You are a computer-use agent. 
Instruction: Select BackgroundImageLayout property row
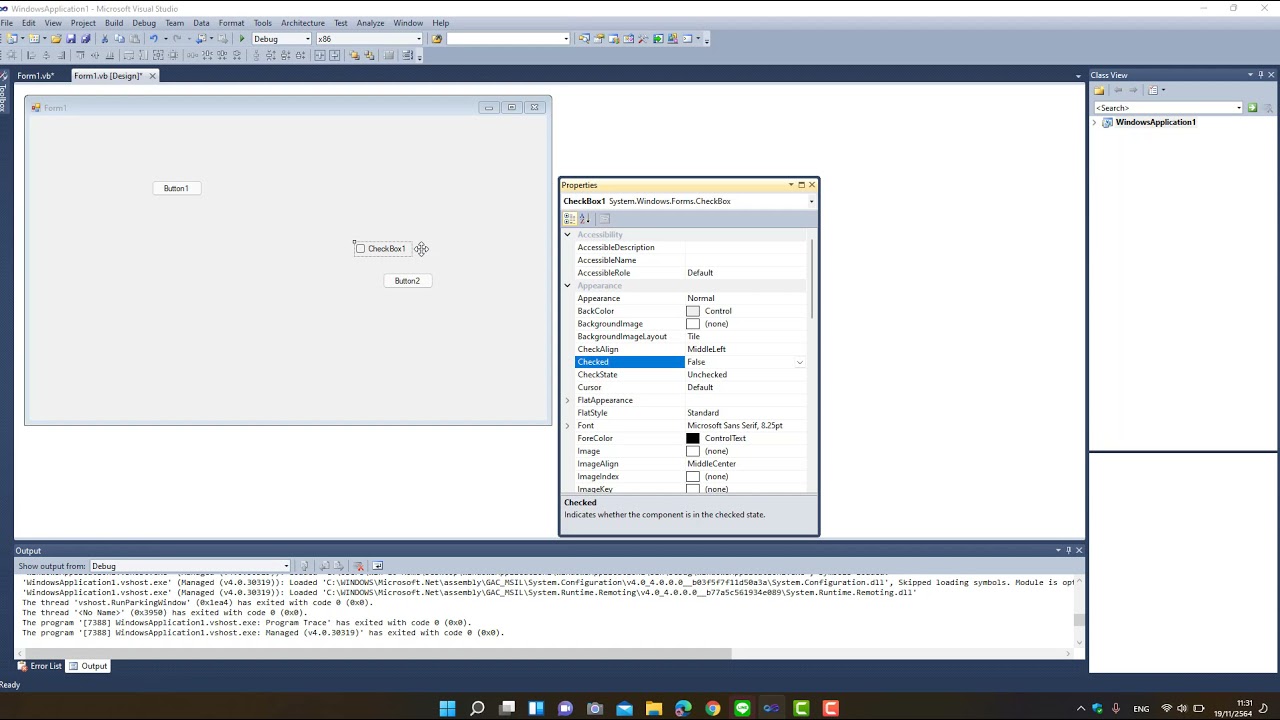coord(691,337)
